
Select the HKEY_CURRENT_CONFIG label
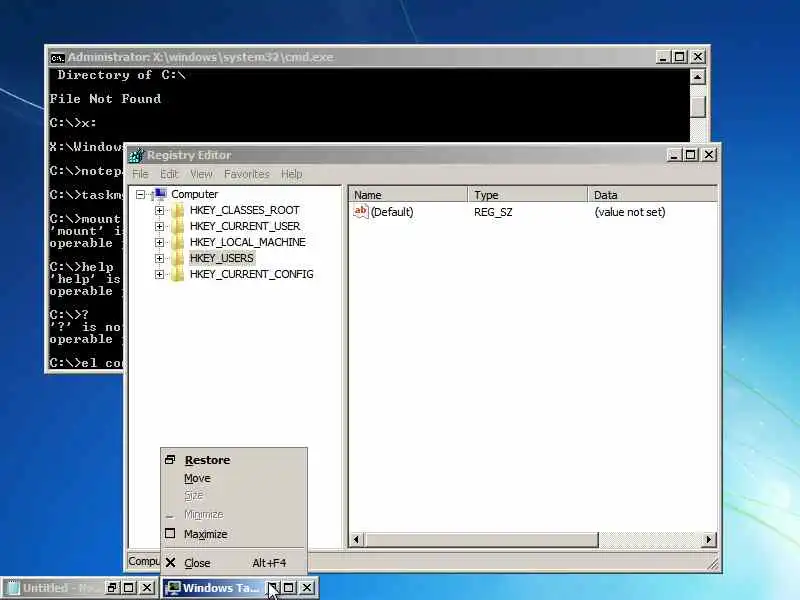click(x=252, y=274)
